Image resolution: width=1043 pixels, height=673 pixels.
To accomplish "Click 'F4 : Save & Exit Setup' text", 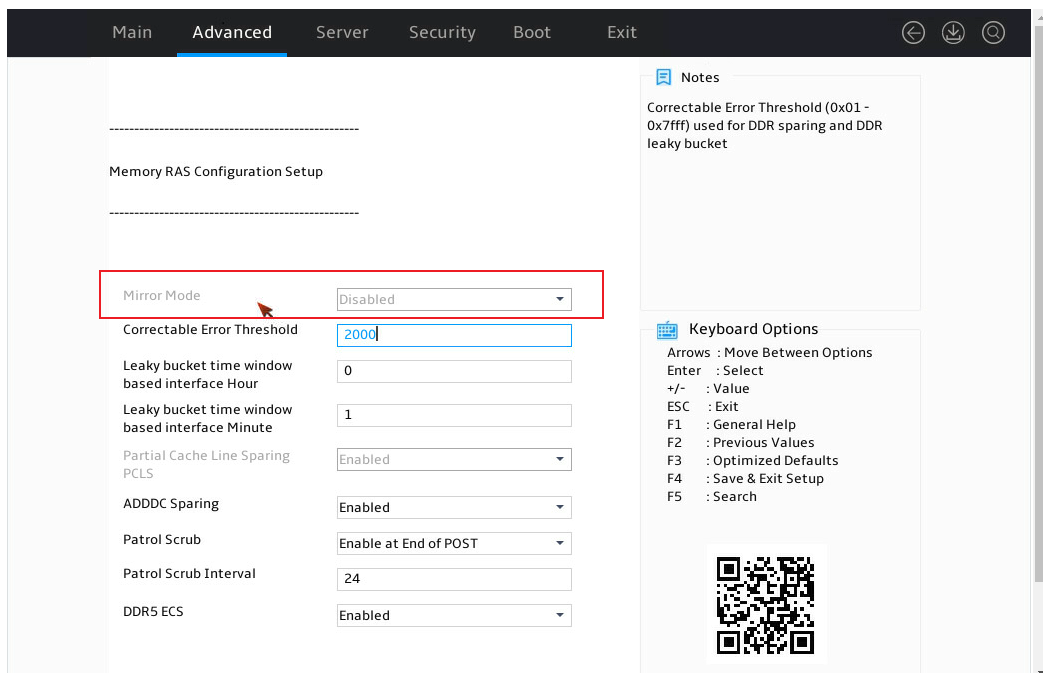I will 745,478.
